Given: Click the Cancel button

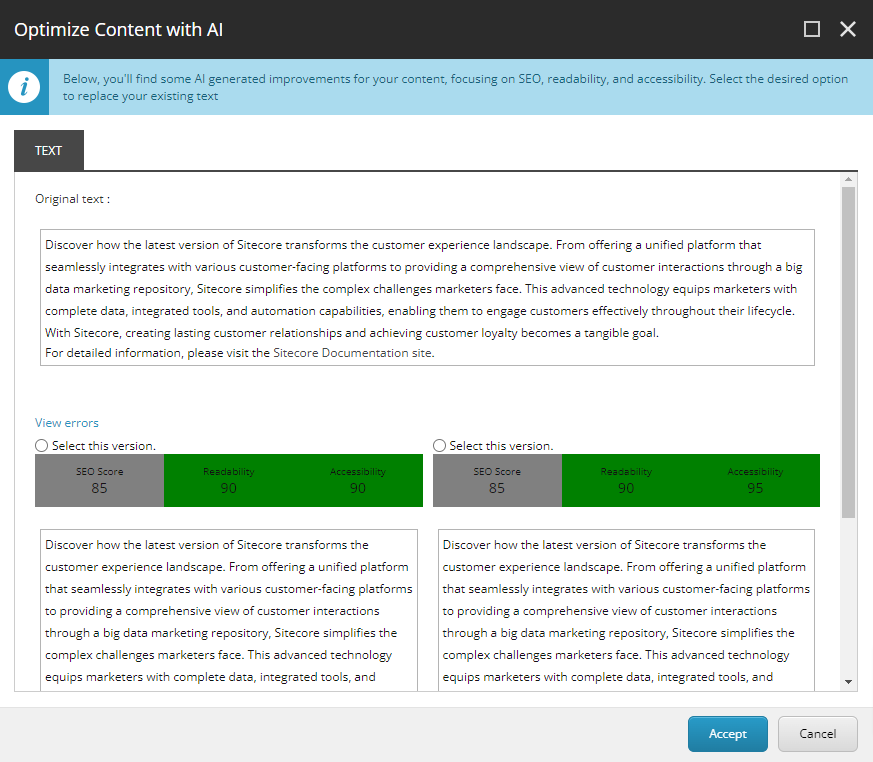Looking at the screenshot, I should [x=817, y=734].
